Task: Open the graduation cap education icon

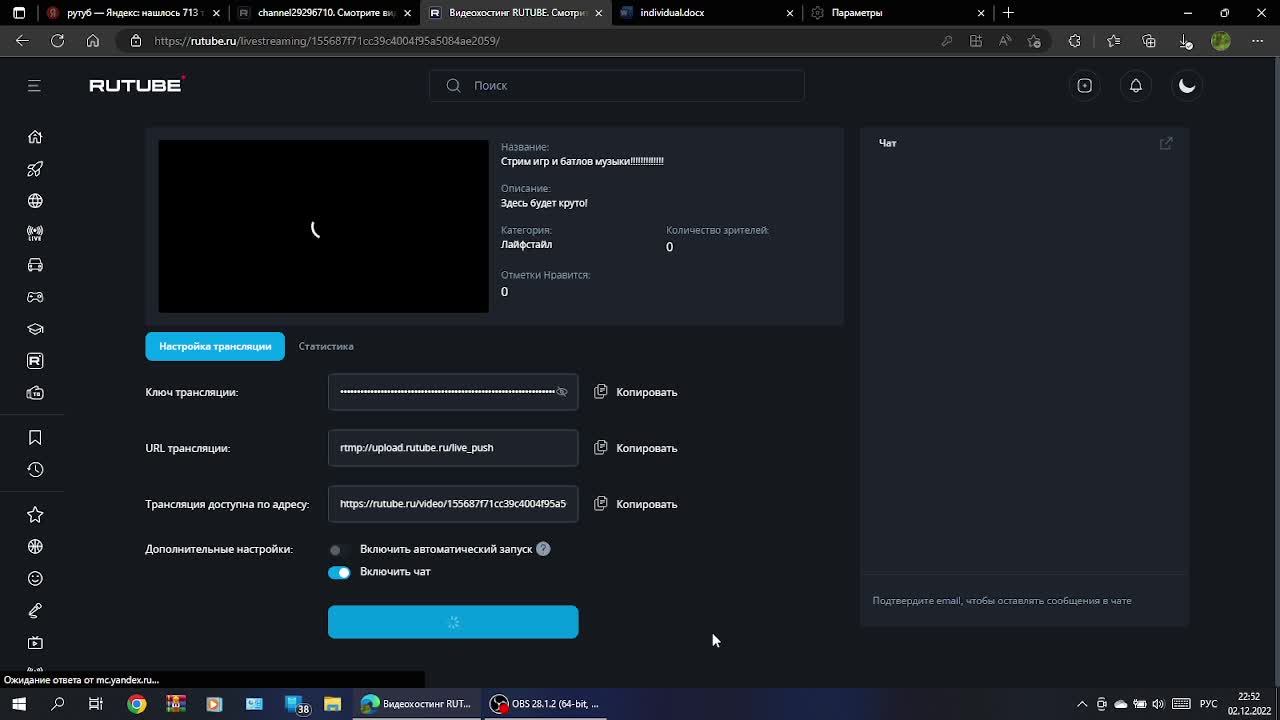Action: pyautogui.click(x=35, y=329)
